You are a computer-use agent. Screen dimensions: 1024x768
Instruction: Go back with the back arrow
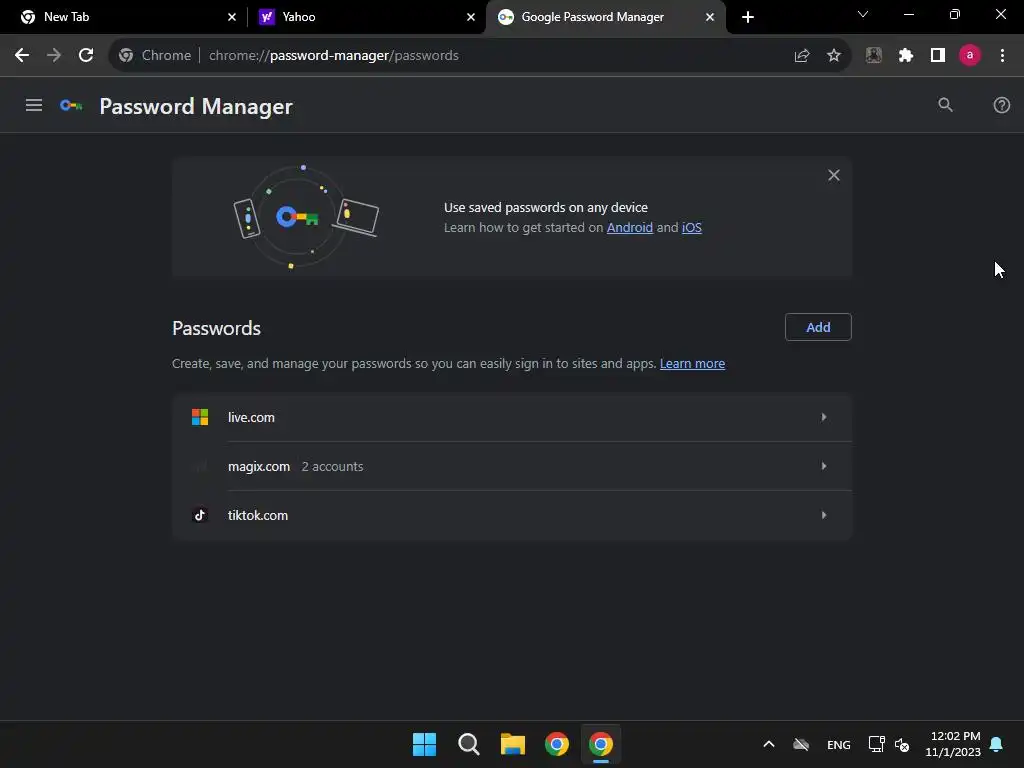point(22,56)
